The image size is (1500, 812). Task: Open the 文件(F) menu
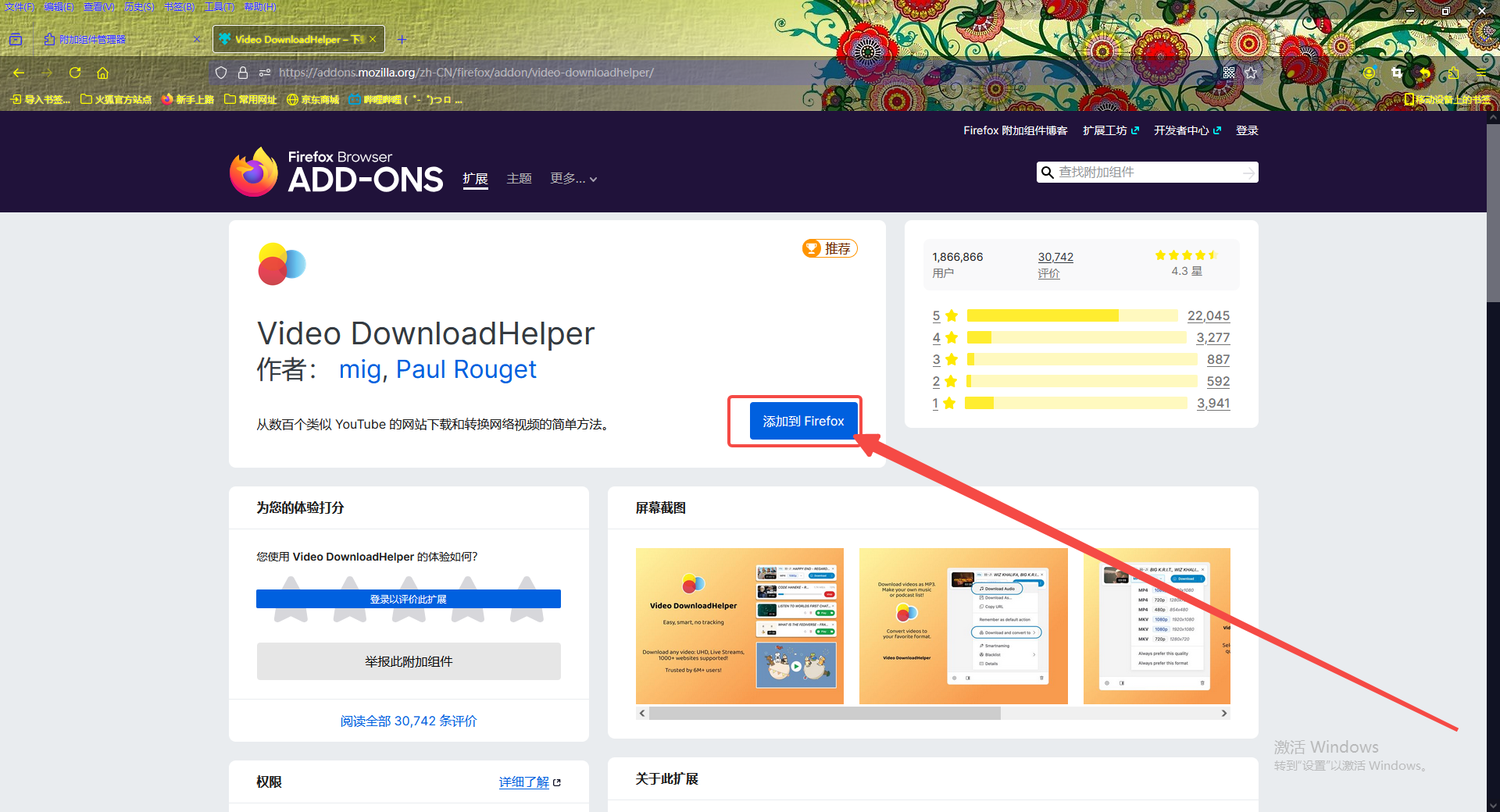click(x=20, y=7)
